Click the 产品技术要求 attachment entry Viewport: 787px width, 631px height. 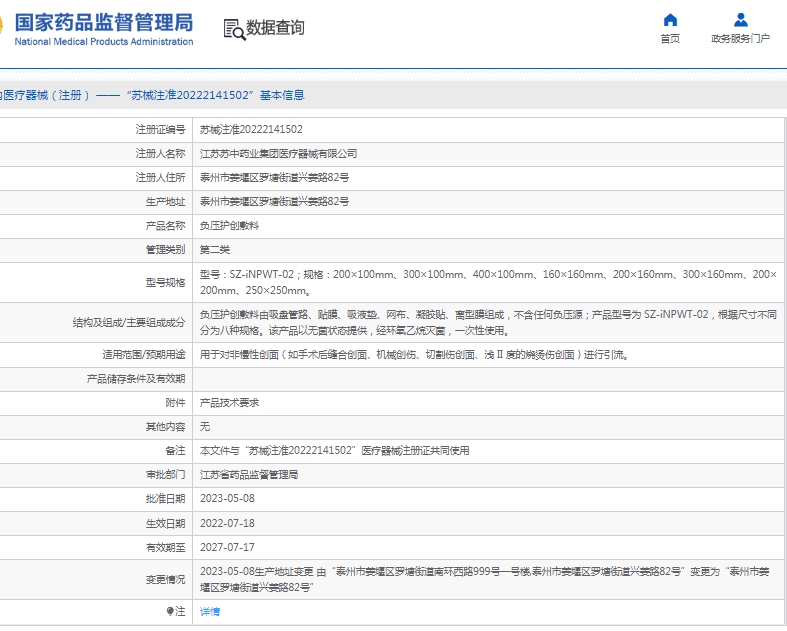coord(229,402)
